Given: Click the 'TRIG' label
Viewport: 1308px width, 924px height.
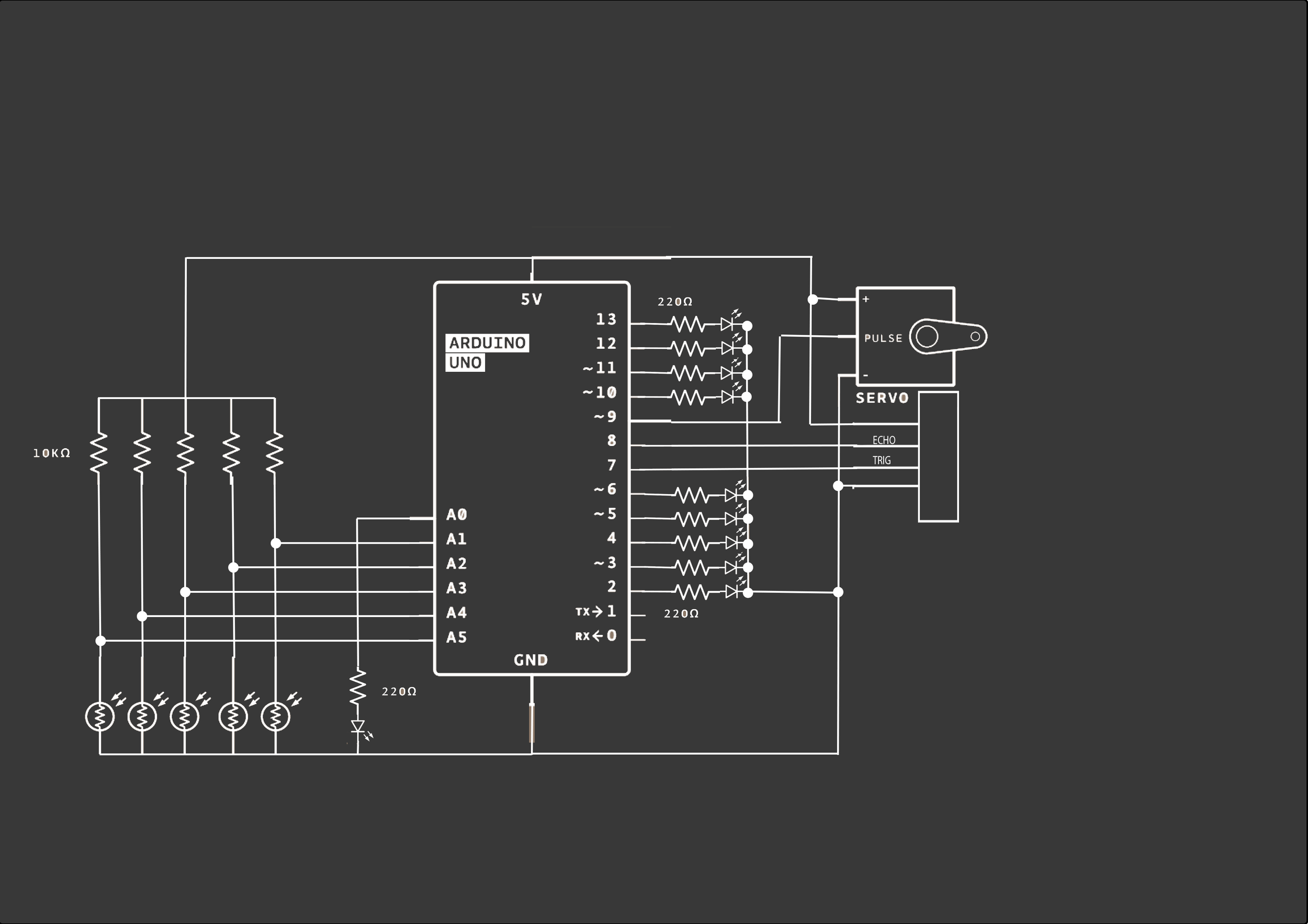Looking at the screenshot, I should pyautogui.click(x=881, y=460).
